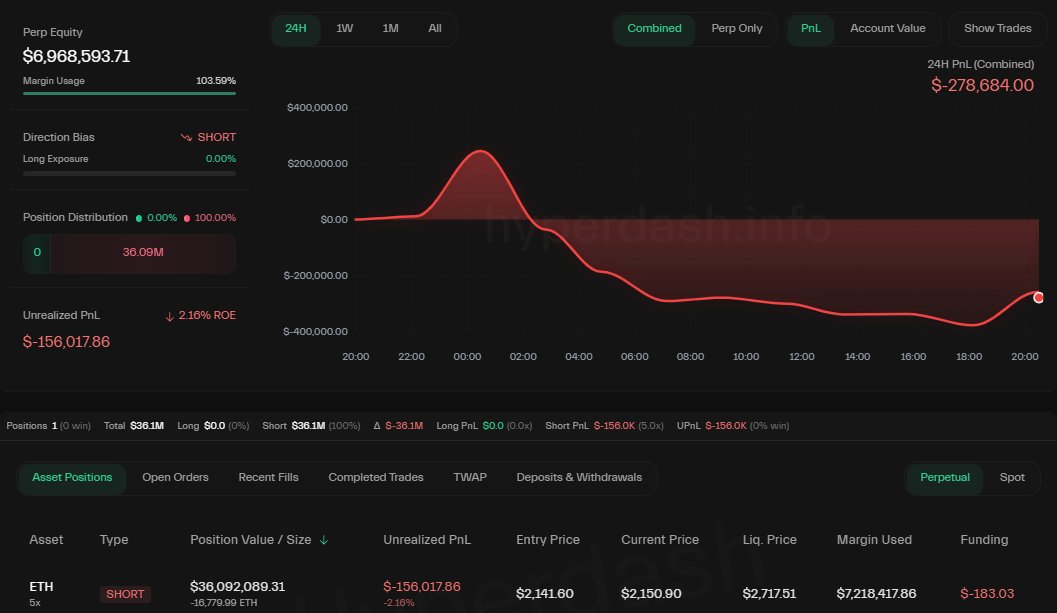Click the SHORT type badge on ETH
Screen dimensions: 1057x613
pyautogui.click(x=124, y=593)
